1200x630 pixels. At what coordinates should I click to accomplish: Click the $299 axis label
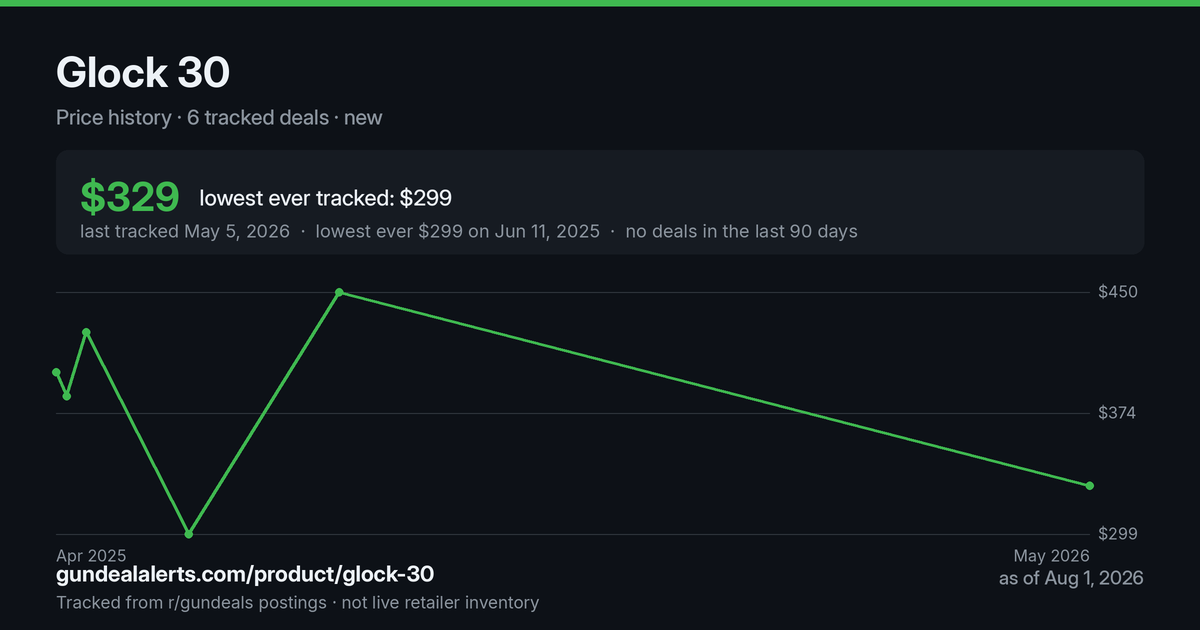tap(1118, 534)
